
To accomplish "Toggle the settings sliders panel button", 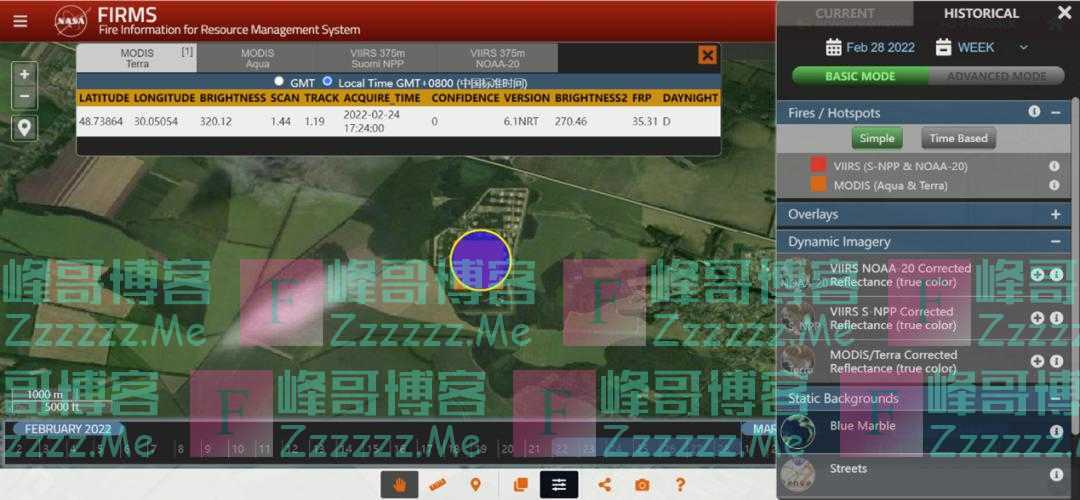I will (559, 485).
